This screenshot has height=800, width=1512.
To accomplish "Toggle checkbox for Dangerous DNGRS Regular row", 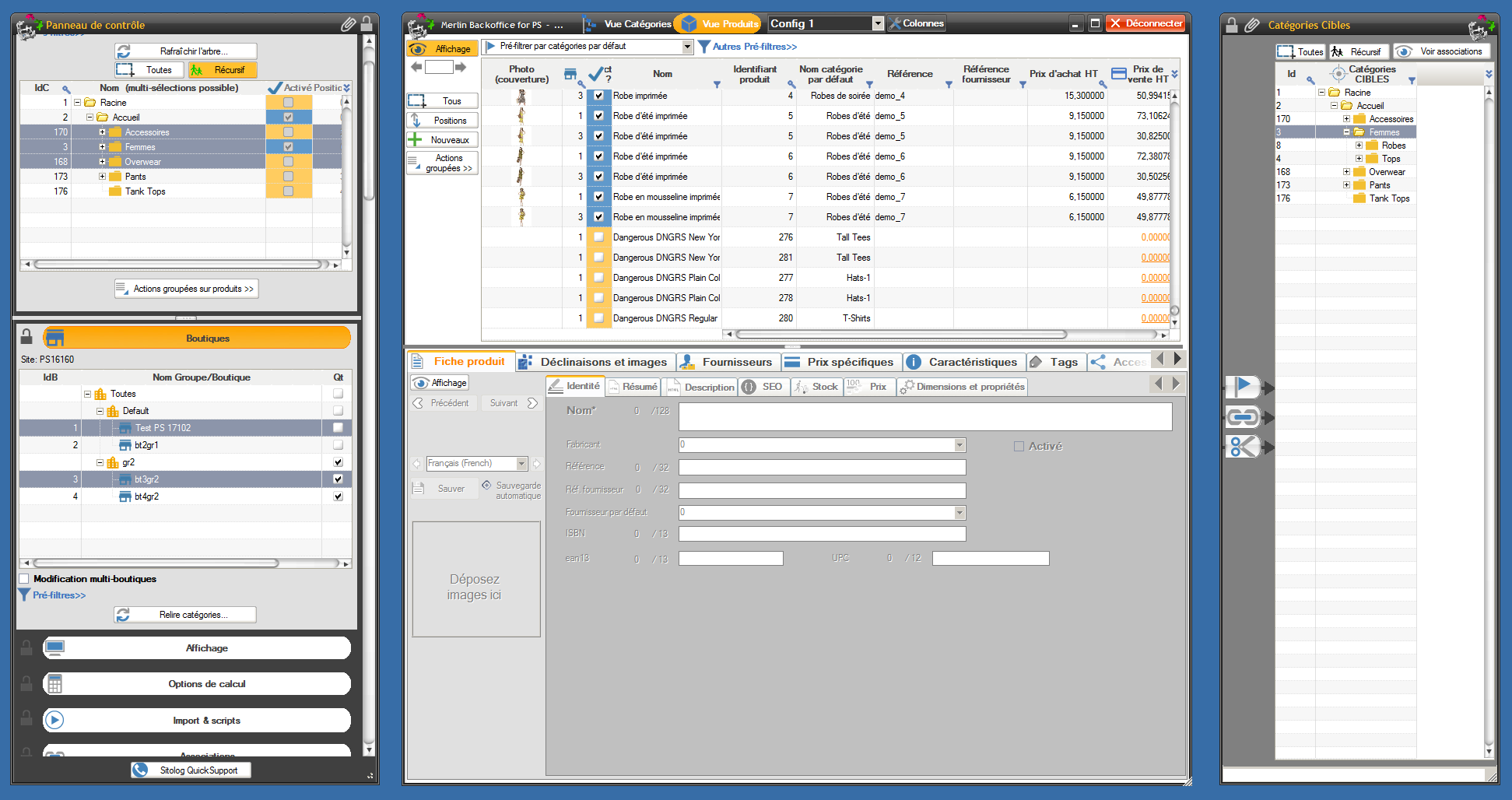I will coord(598,318).
